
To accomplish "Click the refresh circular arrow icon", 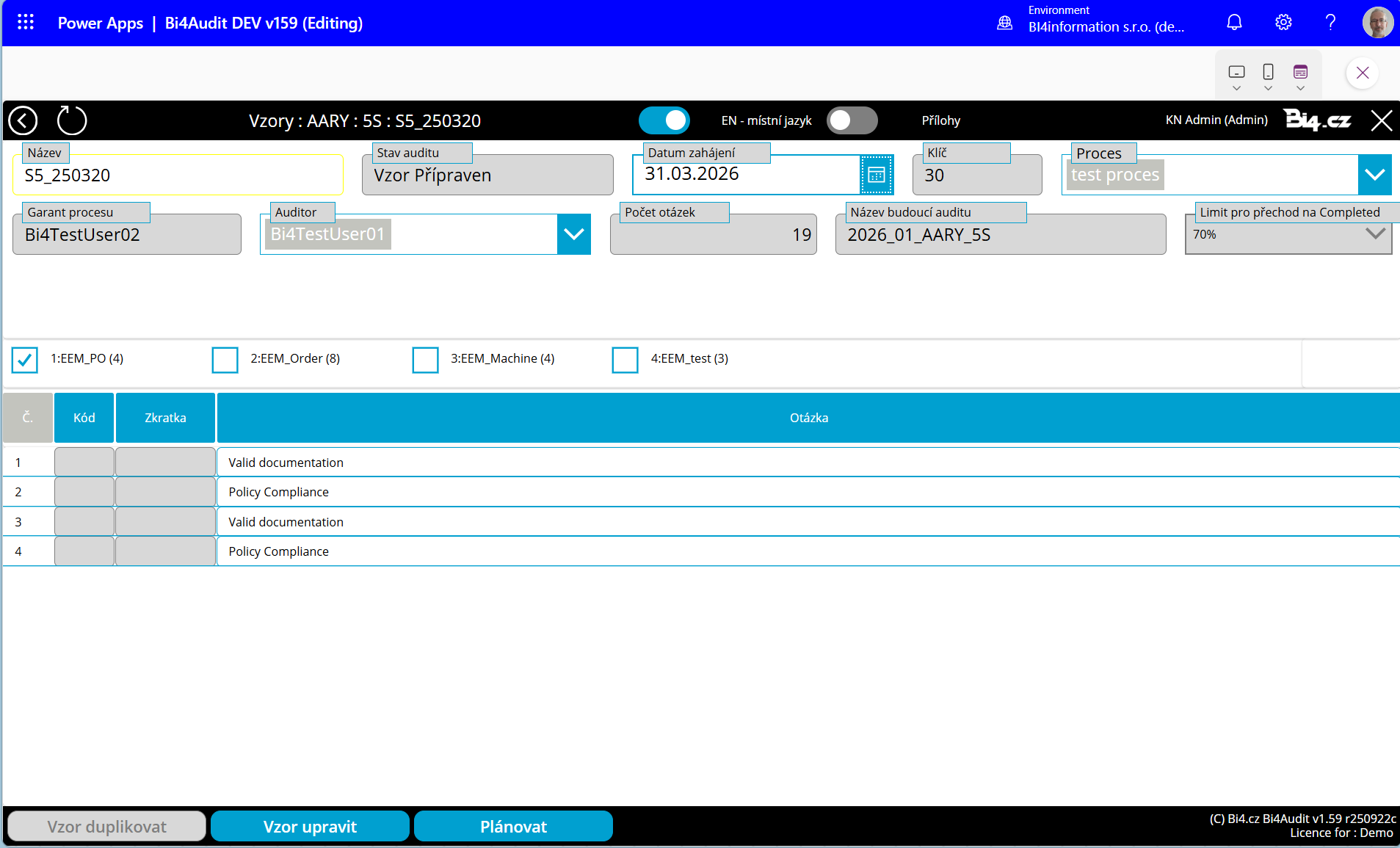I will click(72, 120).
